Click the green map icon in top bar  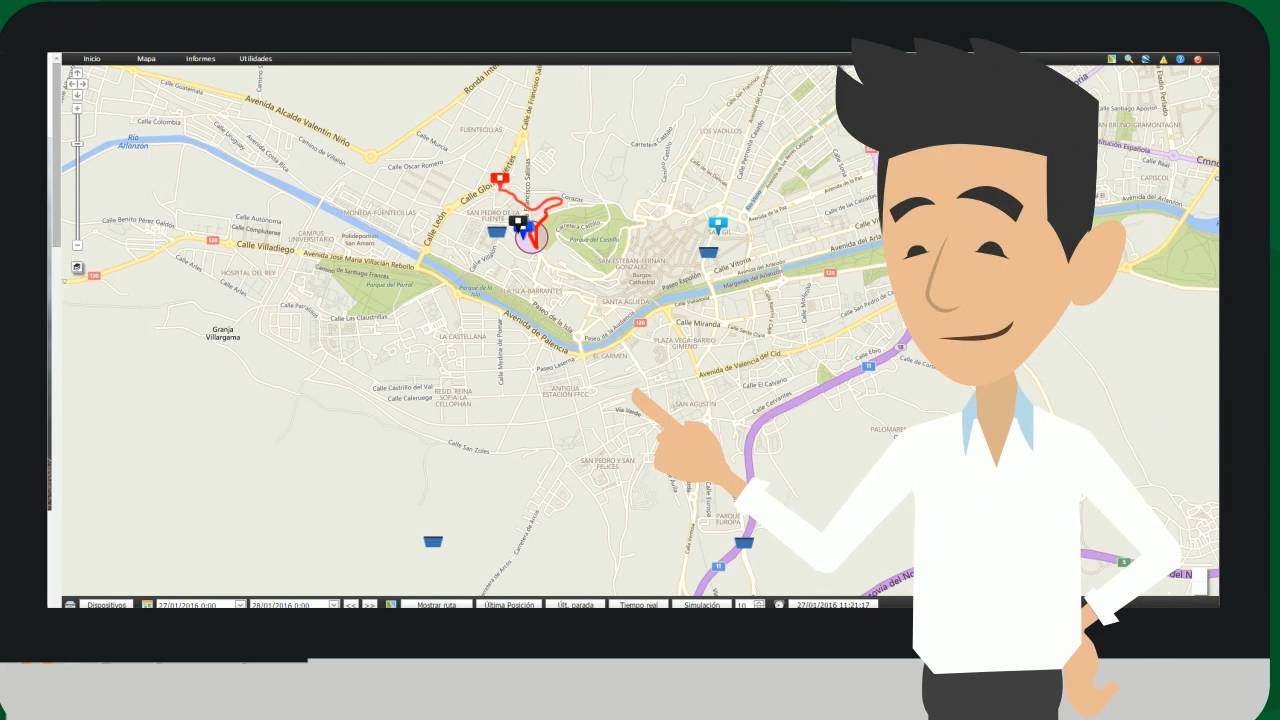[x=1112, y=59]
